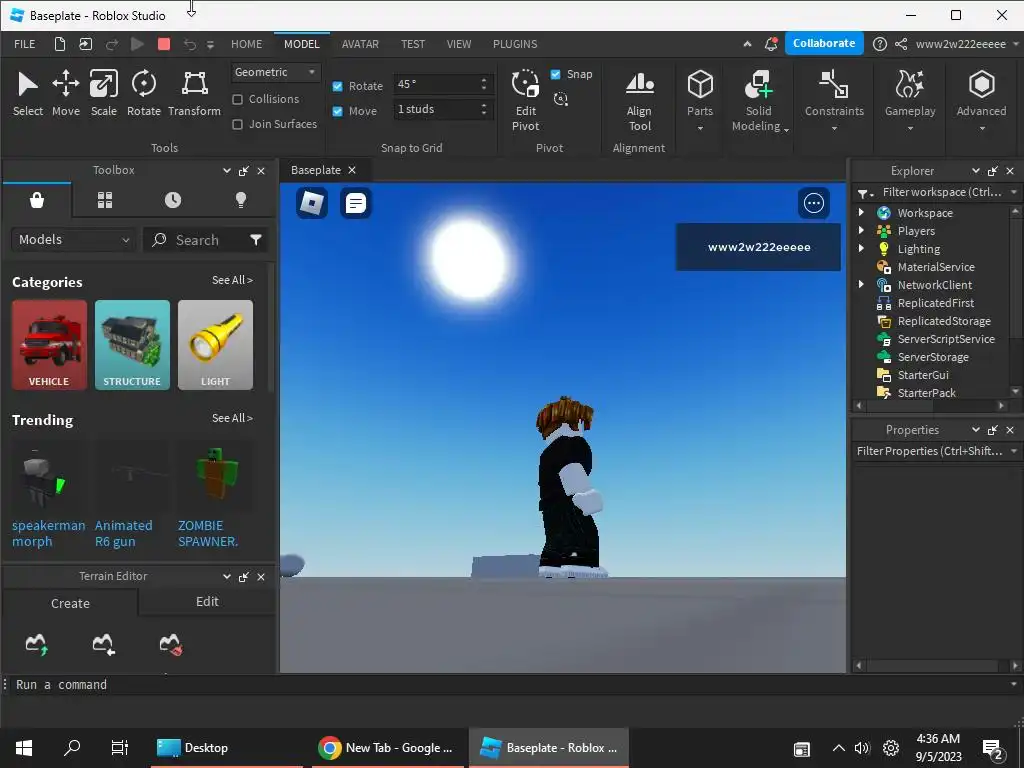Open the Edit Pivot tool
The image size is (1024, 768).
coord(525,100)
